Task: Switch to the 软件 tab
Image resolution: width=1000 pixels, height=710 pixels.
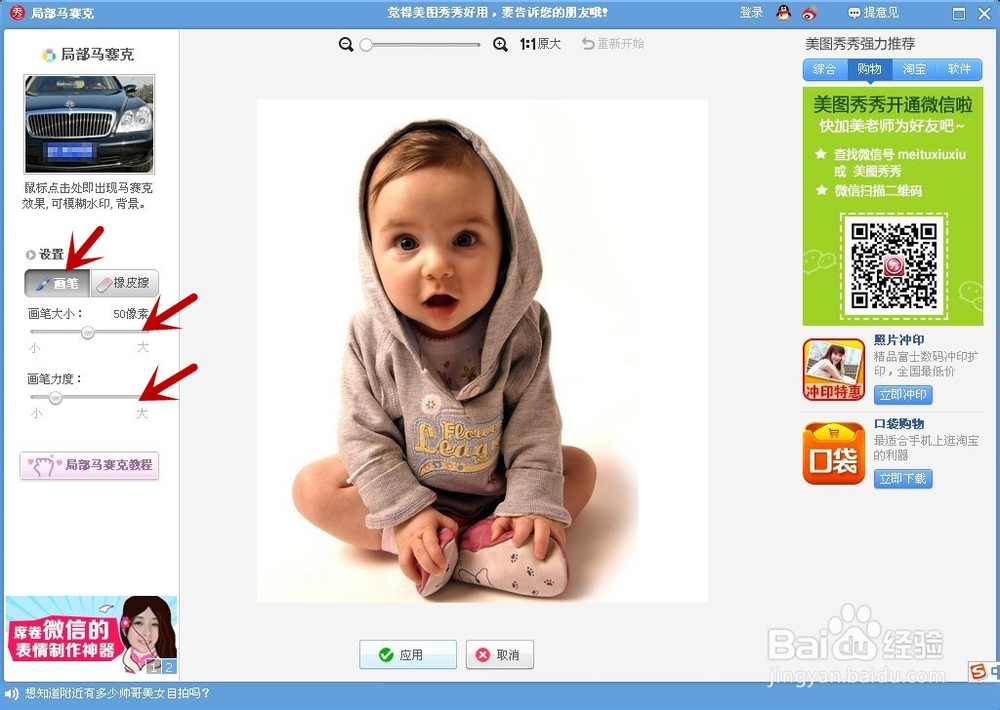Action: 959,69
